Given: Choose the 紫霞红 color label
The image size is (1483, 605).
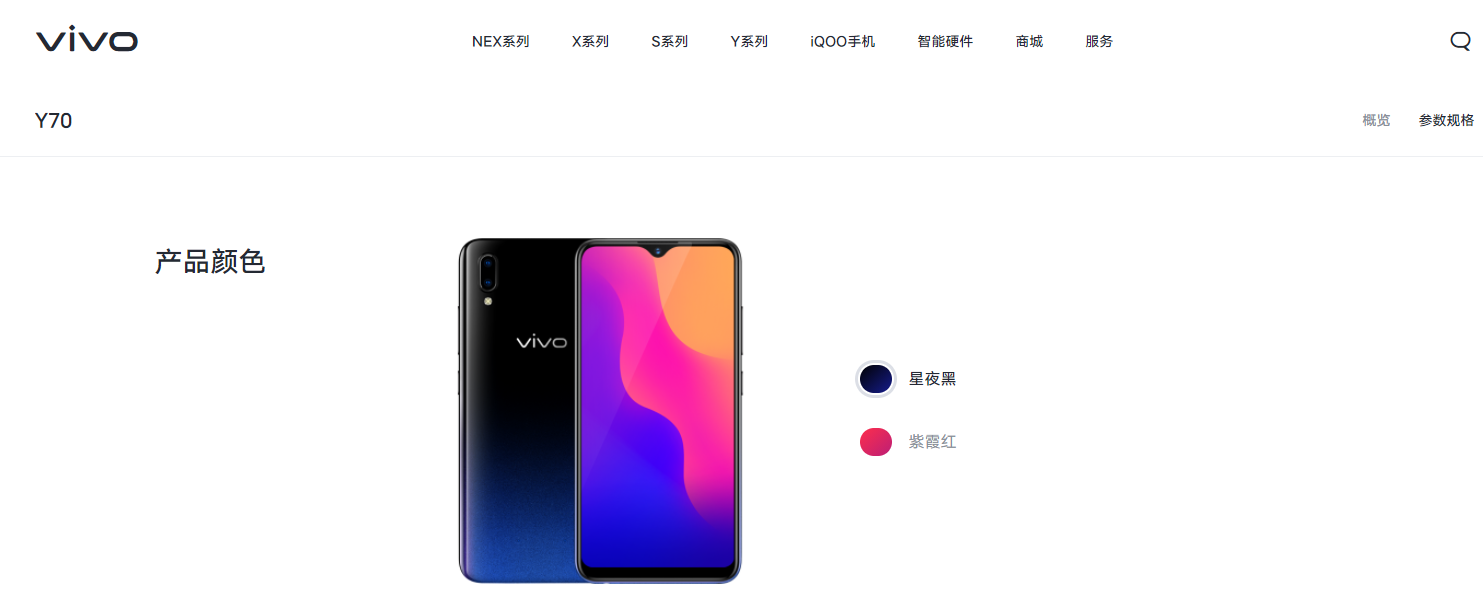Looking at the screenshot, I should click(x=932, y=441).
